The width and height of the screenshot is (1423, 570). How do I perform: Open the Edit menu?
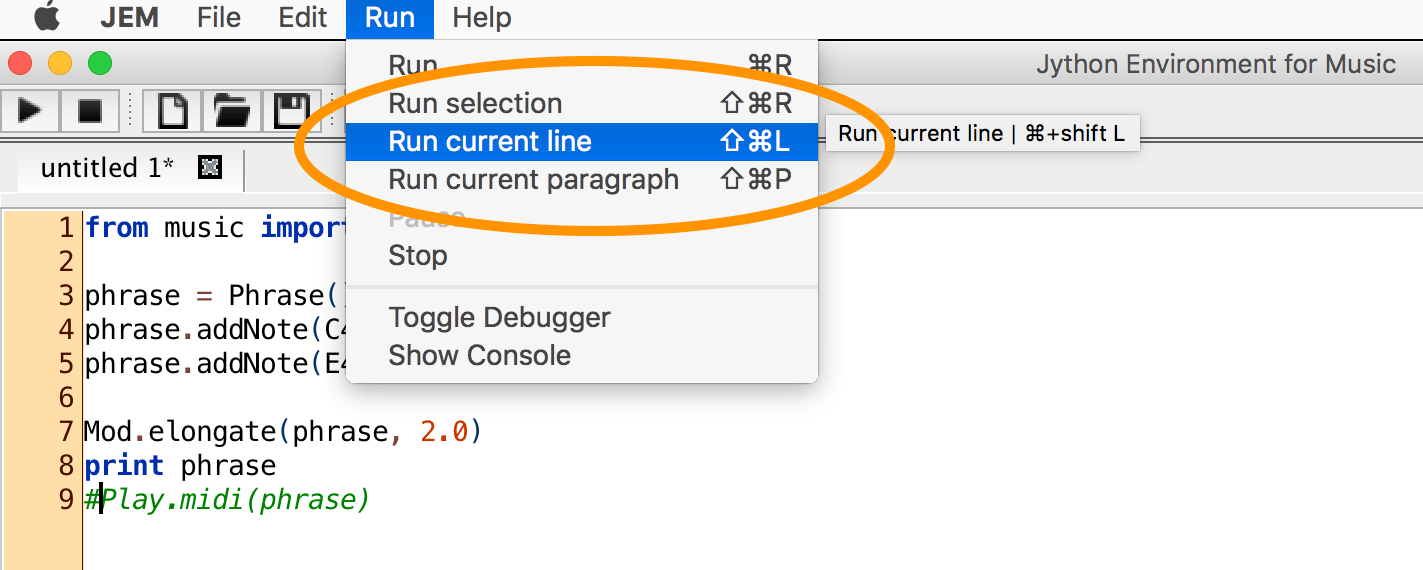pyautogui.click(x=303, y=17)
